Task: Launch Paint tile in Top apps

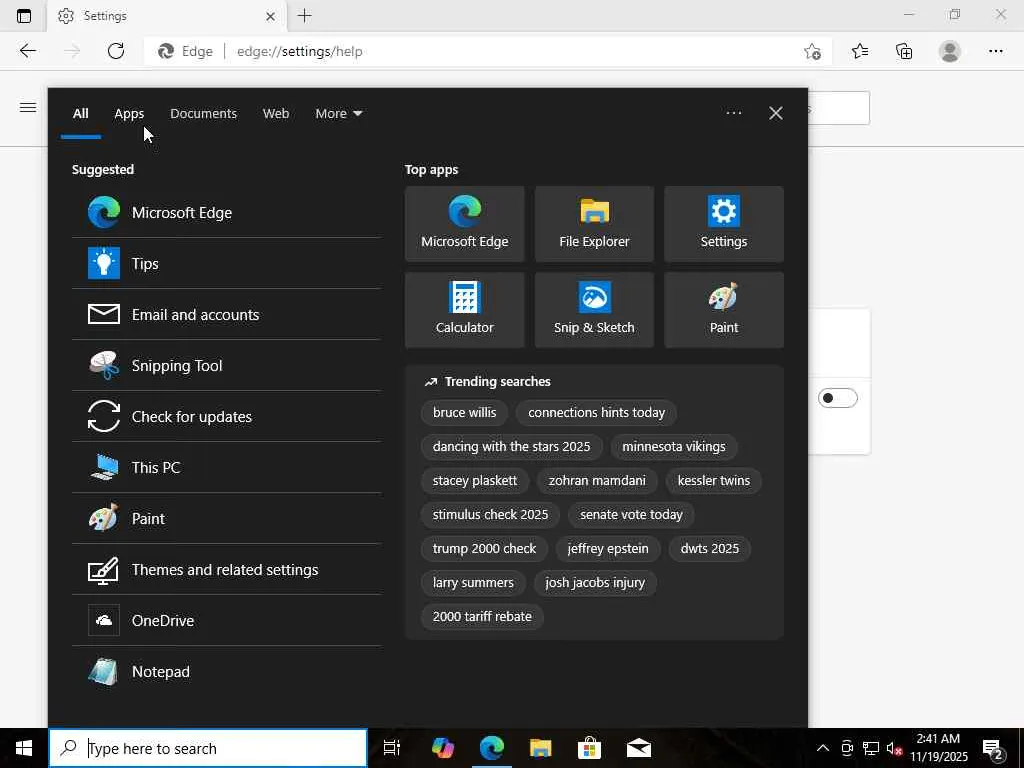Action: click(724, 310)
